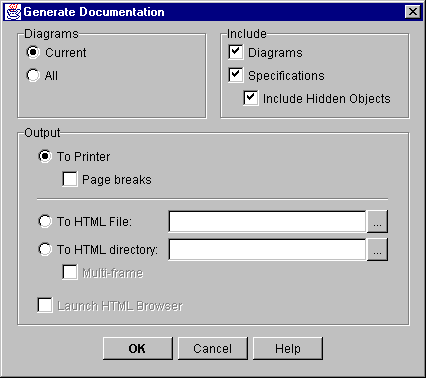The width and height of the screenshot is (426, 378).
Task: Select the Current diagrams radio button
Action: 33,52
